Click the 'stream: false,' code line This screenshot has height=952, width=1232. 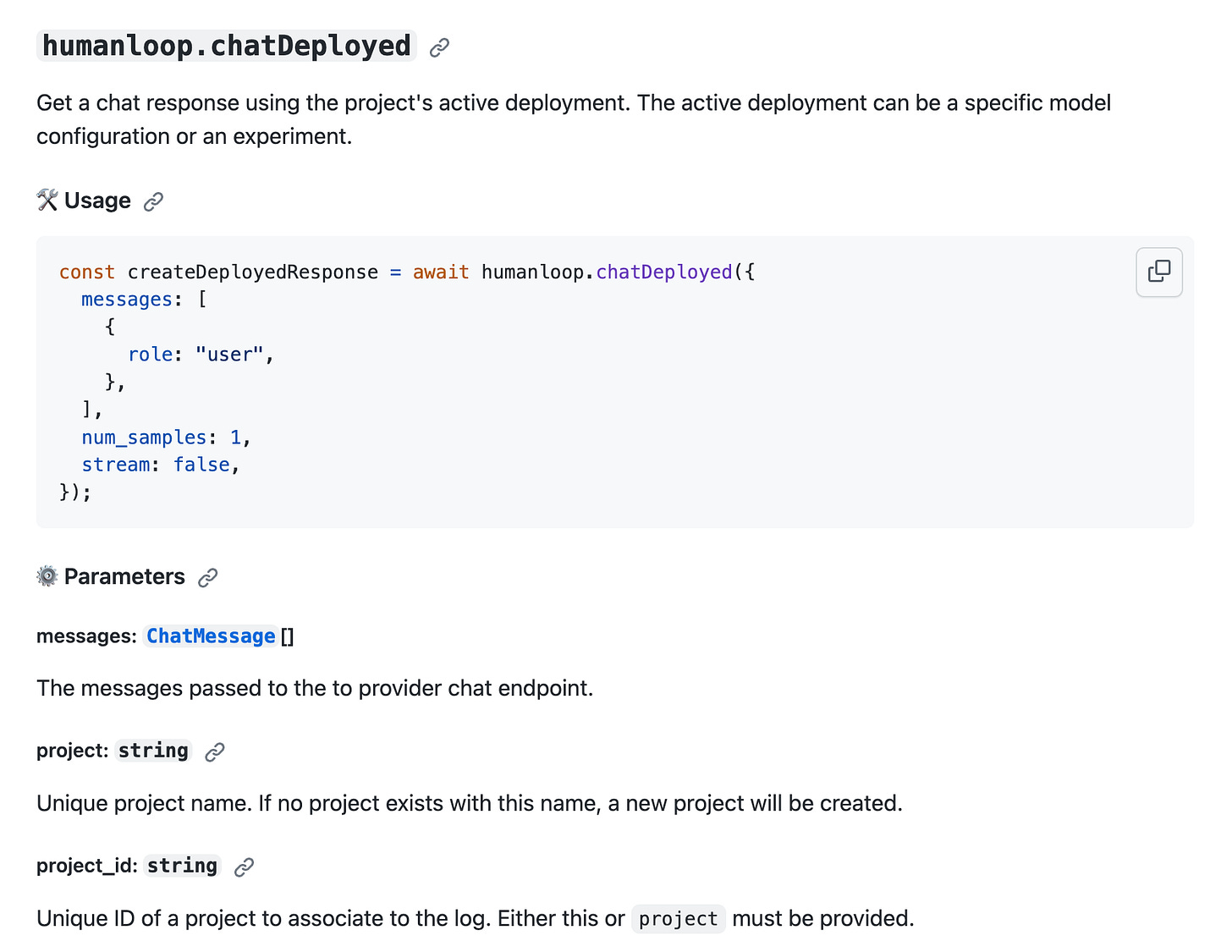(x=161, y=465)
